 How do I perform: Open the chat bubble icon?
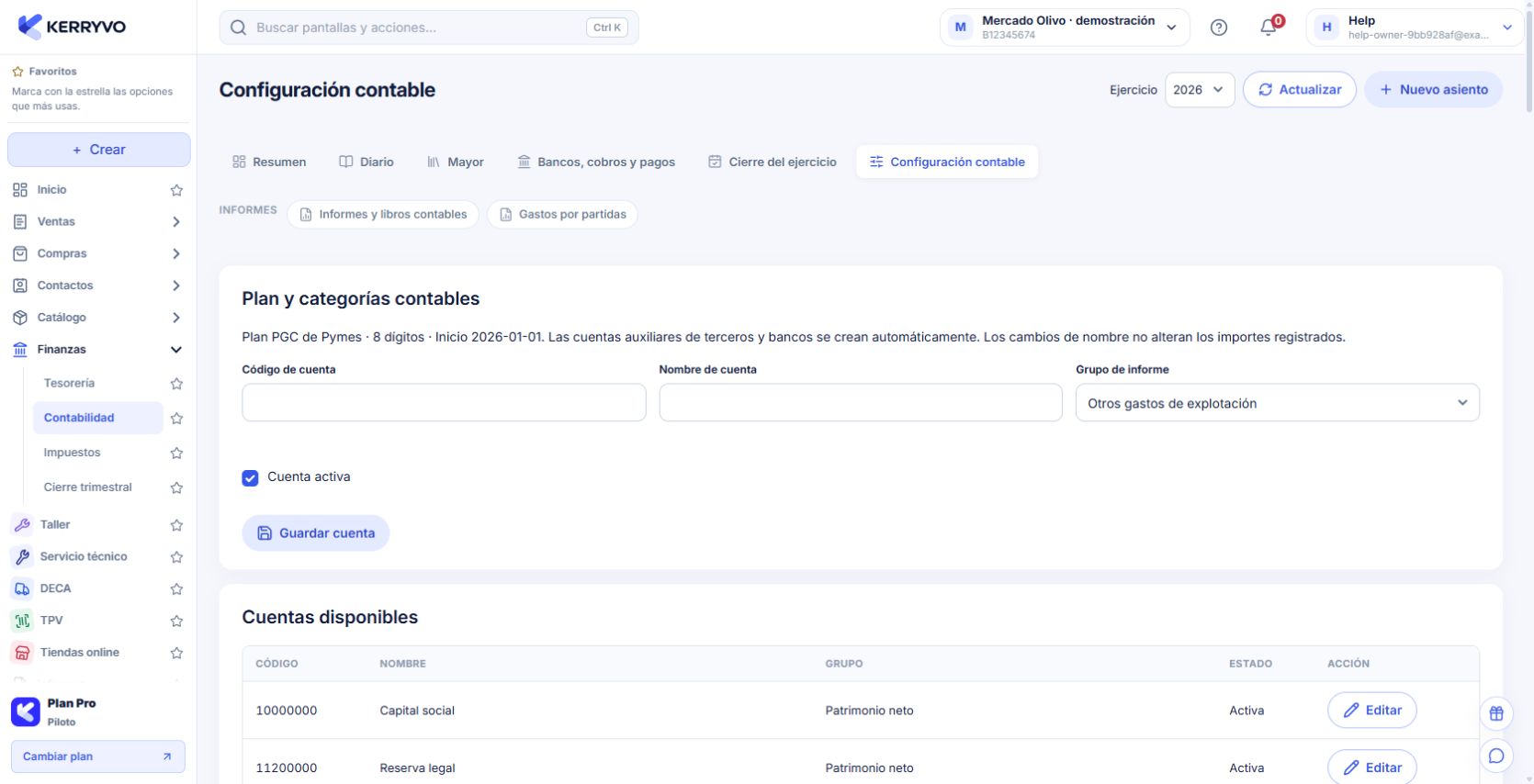(1496, 756)
